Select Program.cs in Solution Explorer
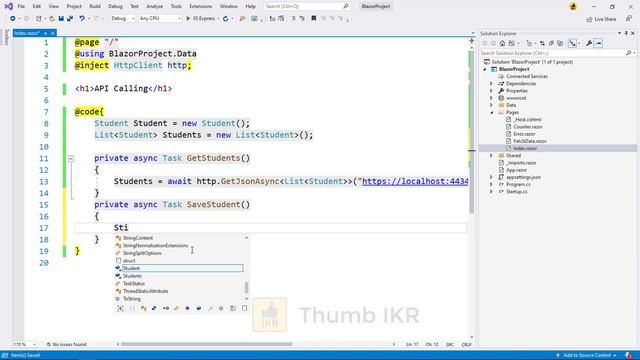The image size is (640, 360). pos(518,184)
